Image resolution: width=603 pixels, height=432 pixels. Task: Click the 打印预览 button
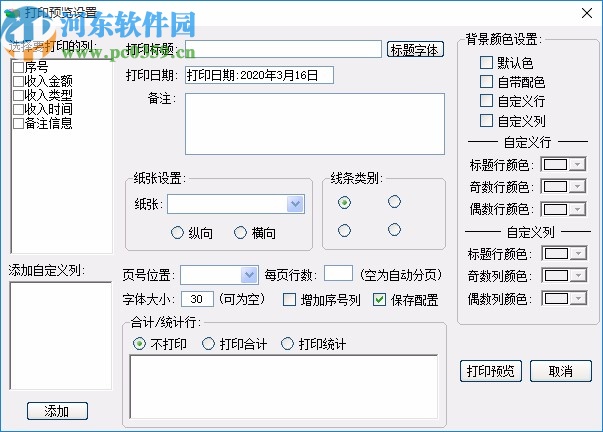coord(491,371)
